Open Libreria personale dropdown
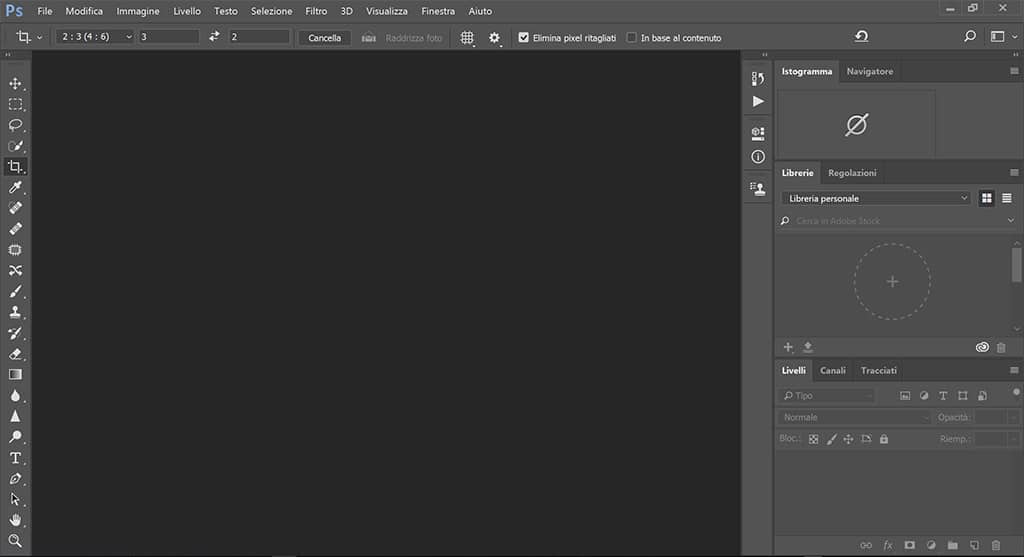 (876, 198)
